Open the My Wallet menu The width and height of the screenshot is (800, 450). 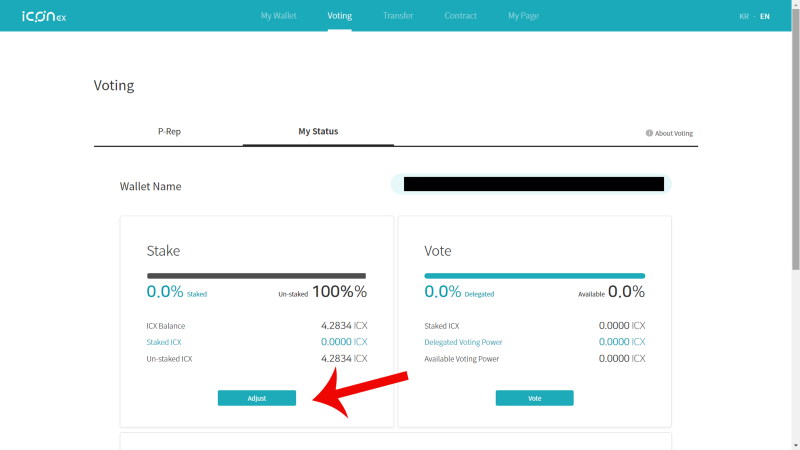(279, 16)
